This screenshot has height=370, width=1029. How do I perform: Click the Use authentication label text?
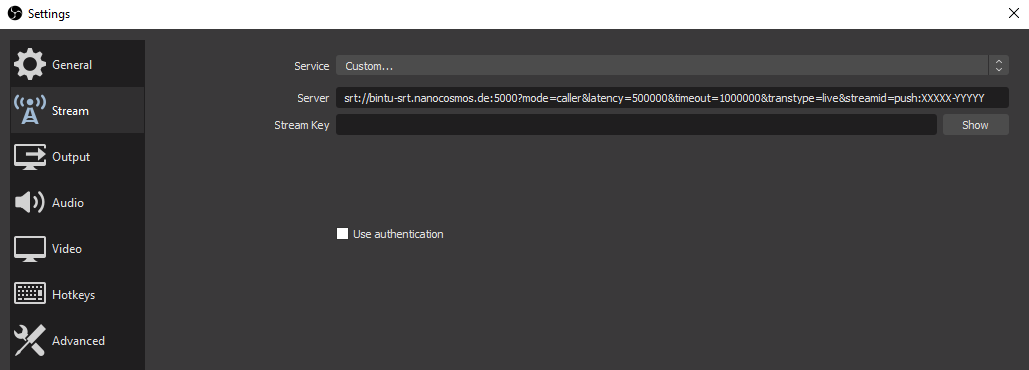(x=398, y=234)
